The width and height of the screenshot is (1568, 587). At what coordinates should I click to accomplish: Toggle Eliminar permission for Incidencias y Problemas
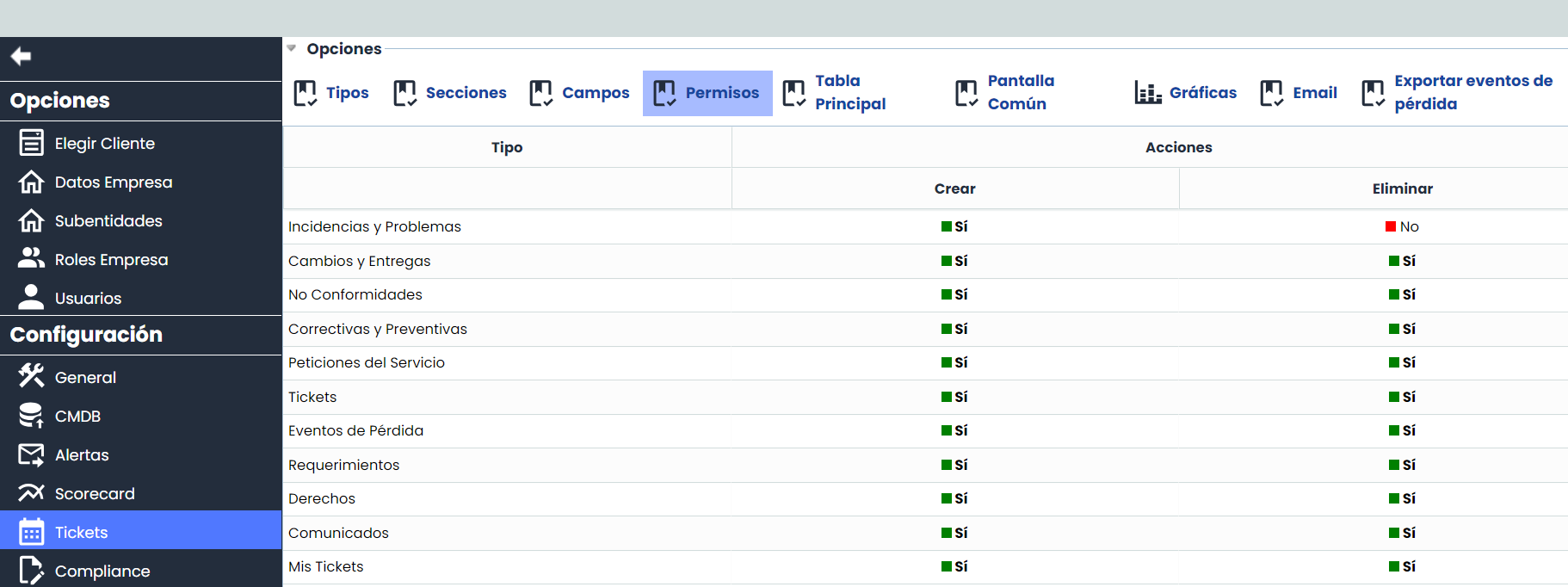pos(1401,227)
